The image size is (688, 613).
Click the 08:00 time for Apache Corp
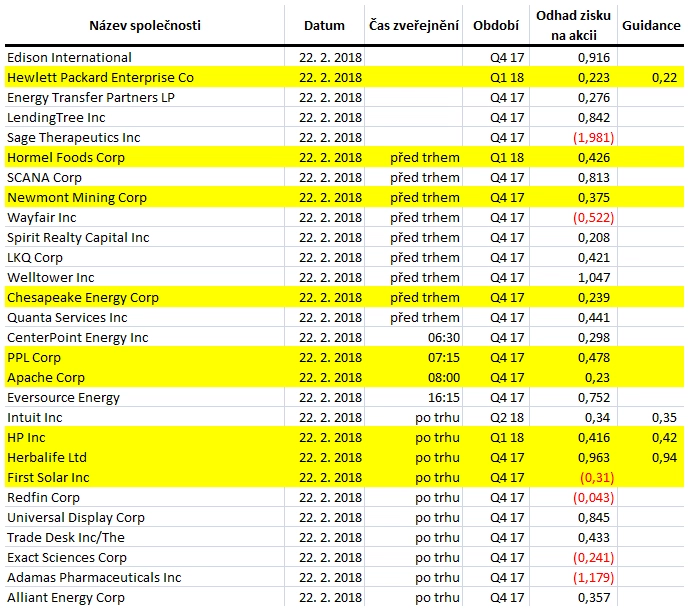(x=444, y=378)
